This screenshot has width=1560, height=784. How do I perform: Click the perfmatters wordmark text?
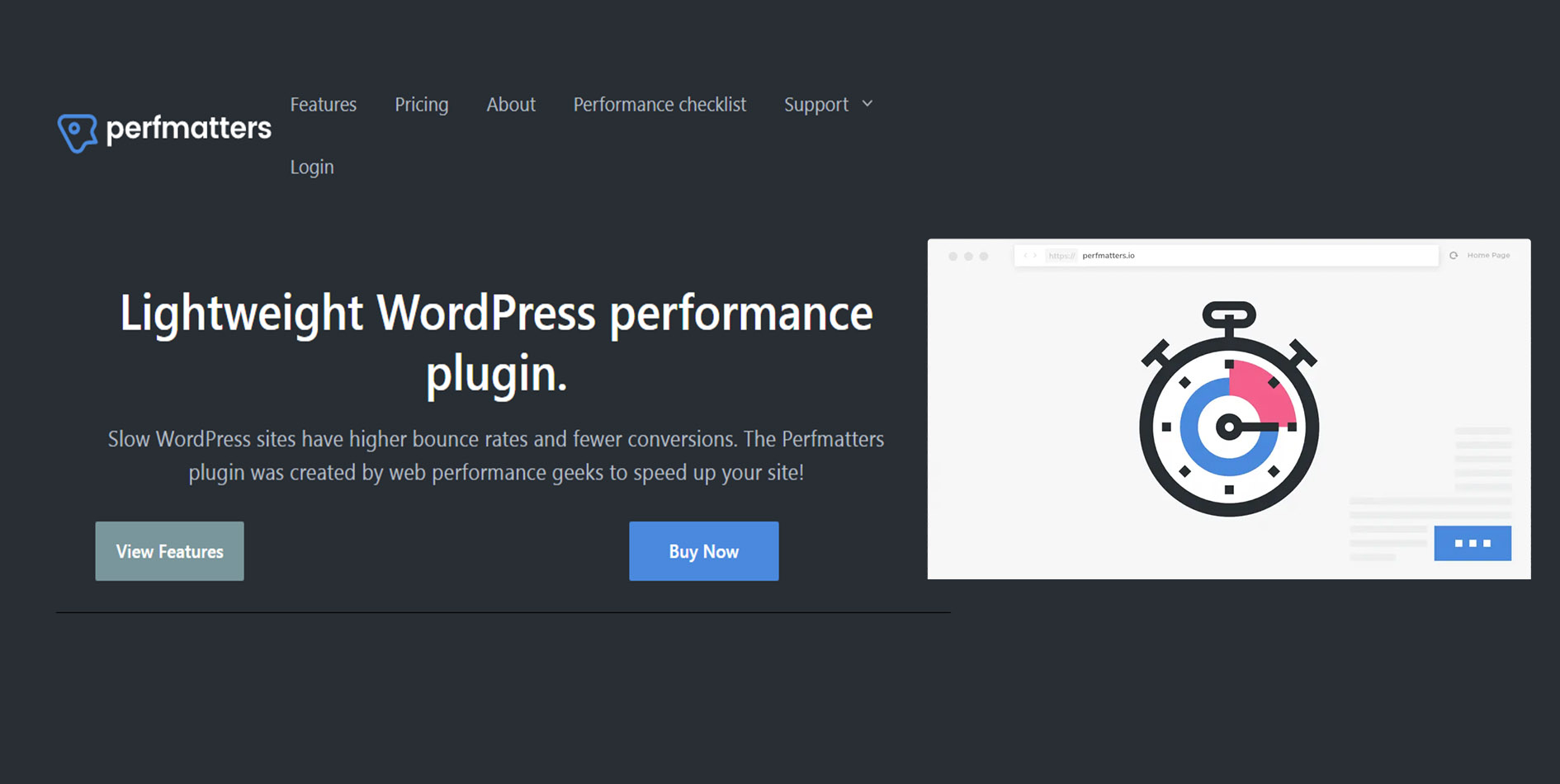click(x=188, y=129)
